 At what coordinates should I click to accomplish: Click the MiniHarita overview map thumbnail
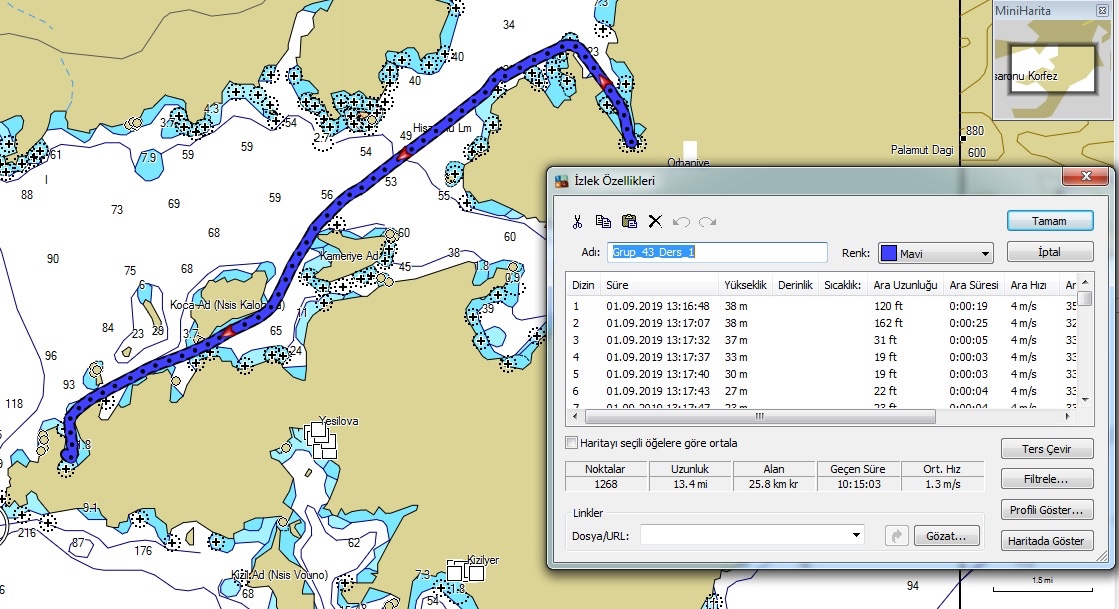1053,69
